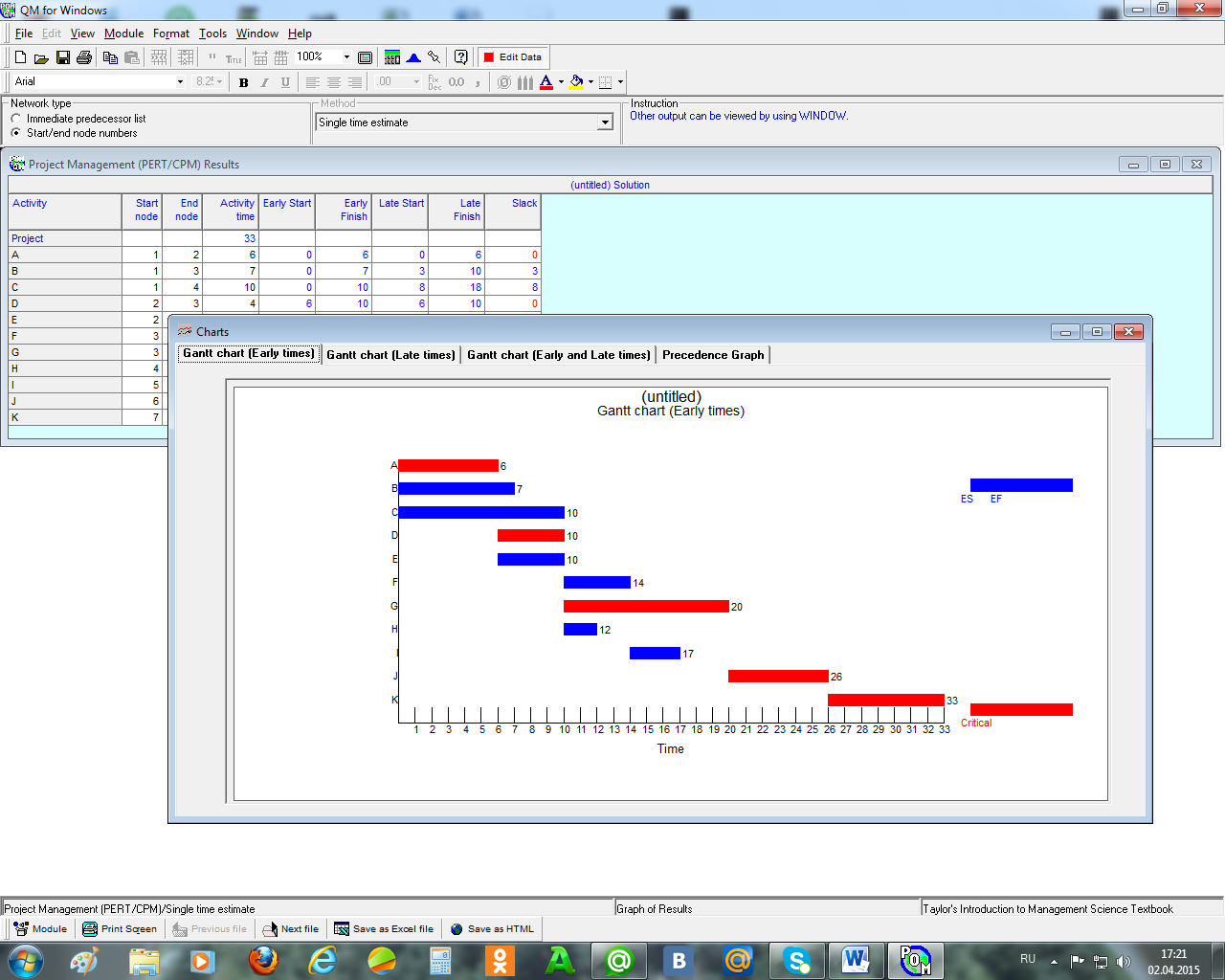Align text left

(x=313, y=82)
